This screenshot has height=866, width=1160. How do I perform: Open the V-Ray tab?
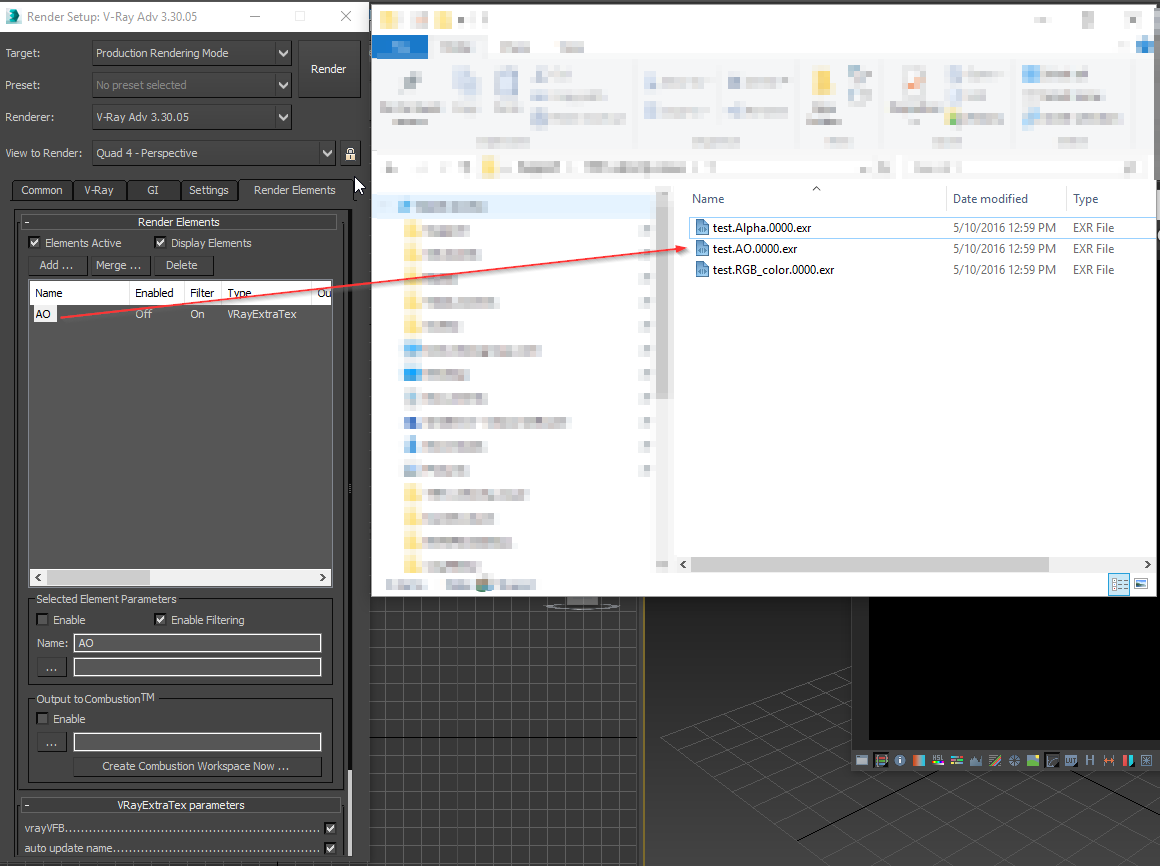pyautogui.click(x=99, y=190)
